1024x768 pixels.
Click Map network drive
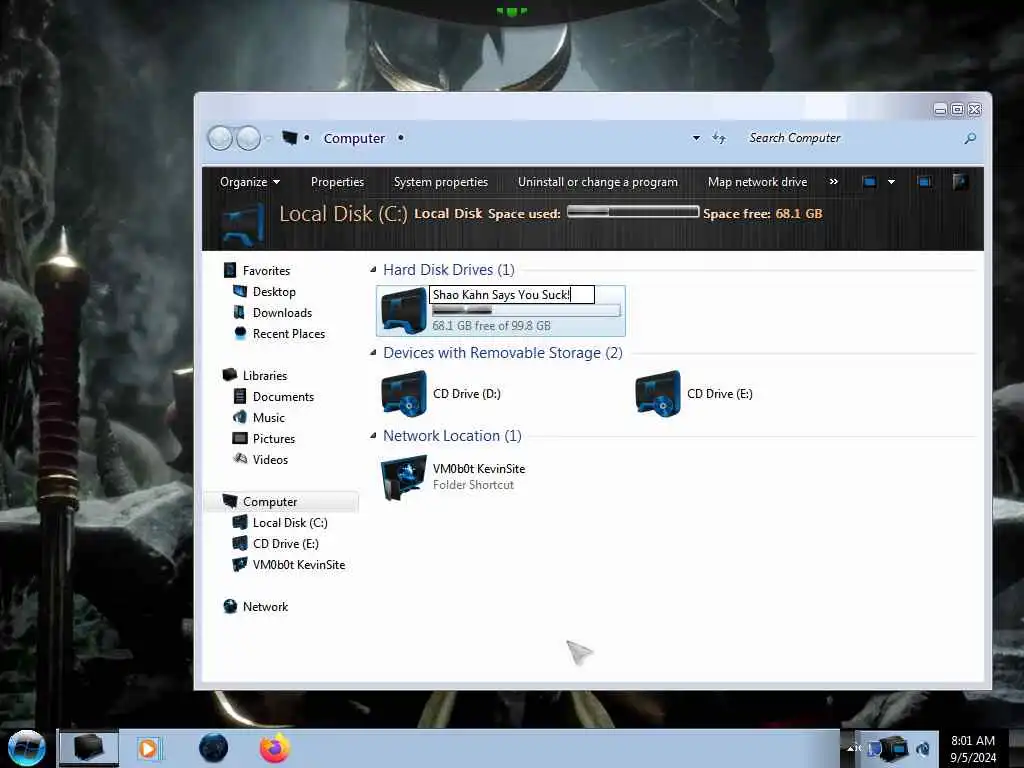[x=757, y=182]
